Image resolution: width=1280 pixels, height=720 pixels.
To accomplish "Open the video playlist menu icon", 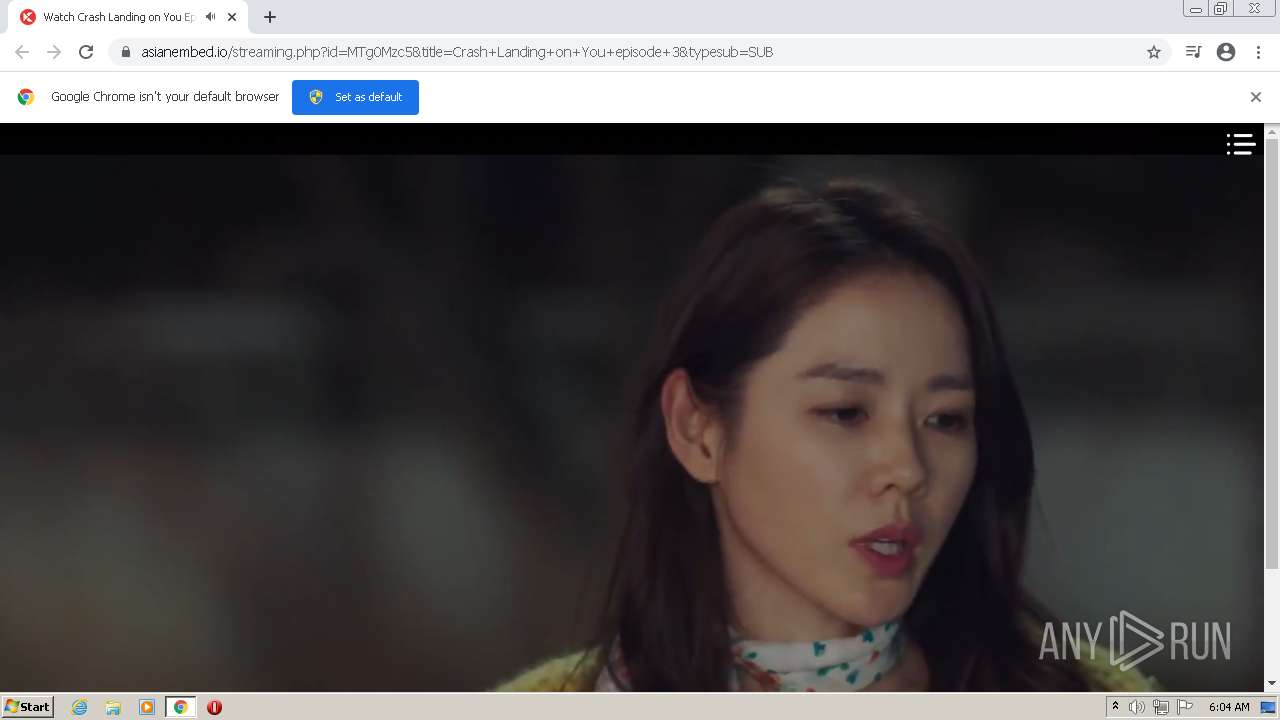I will [1241, 145].
